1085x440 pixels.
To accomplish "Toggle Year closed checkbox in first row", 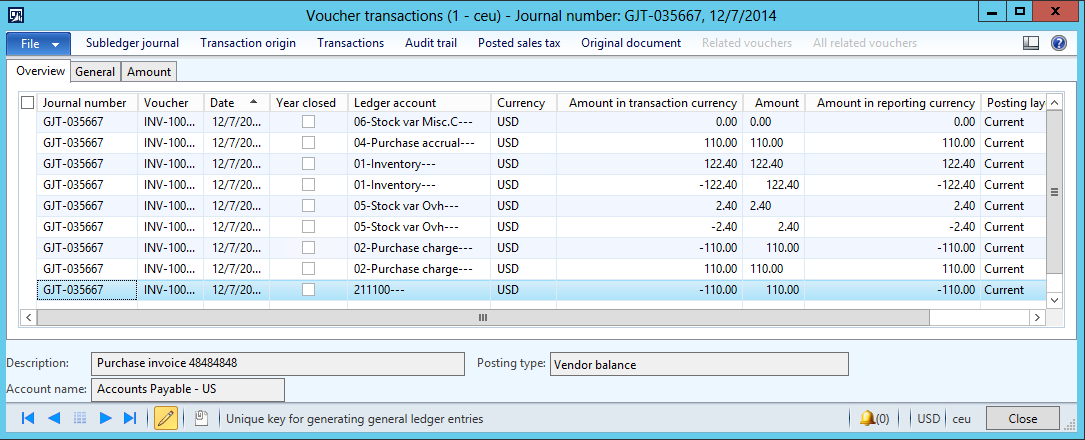I will (309, 122).
